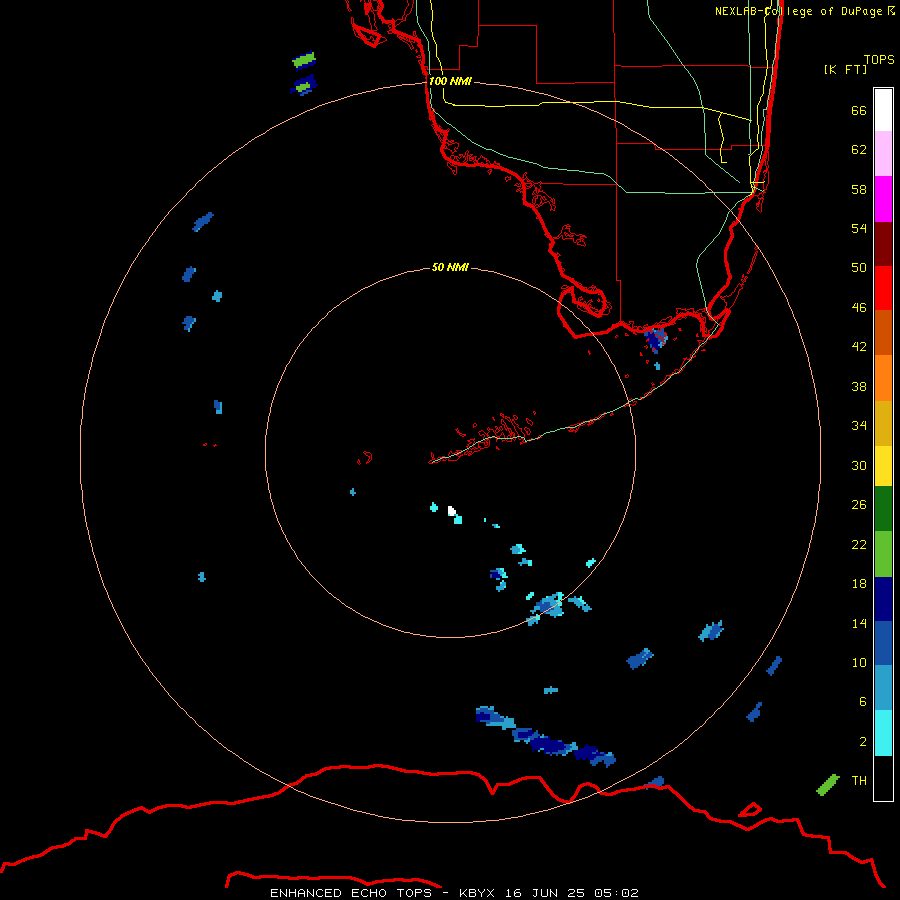Click the legend value 14
This screenshot has height=900, width=900.
(x=859, y=623)
